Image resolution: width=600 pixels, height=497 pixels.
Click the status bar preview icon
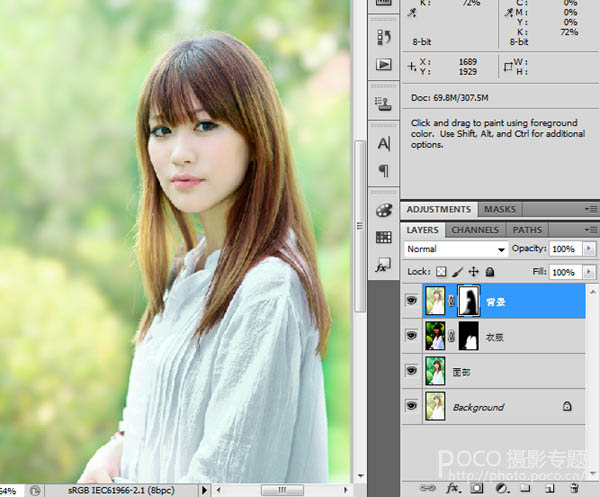[x=35, y=490]
